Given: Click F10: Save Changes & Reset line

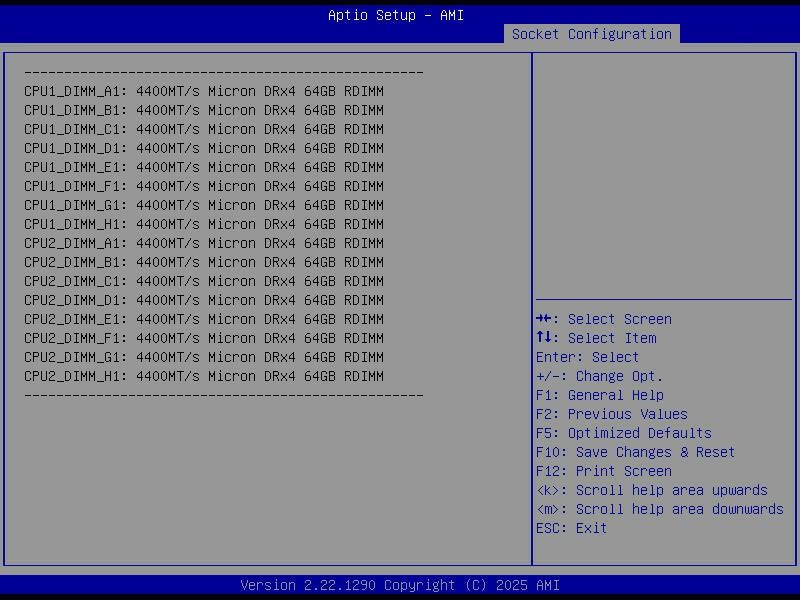Looking at the screenshot, I should [635, 453].
